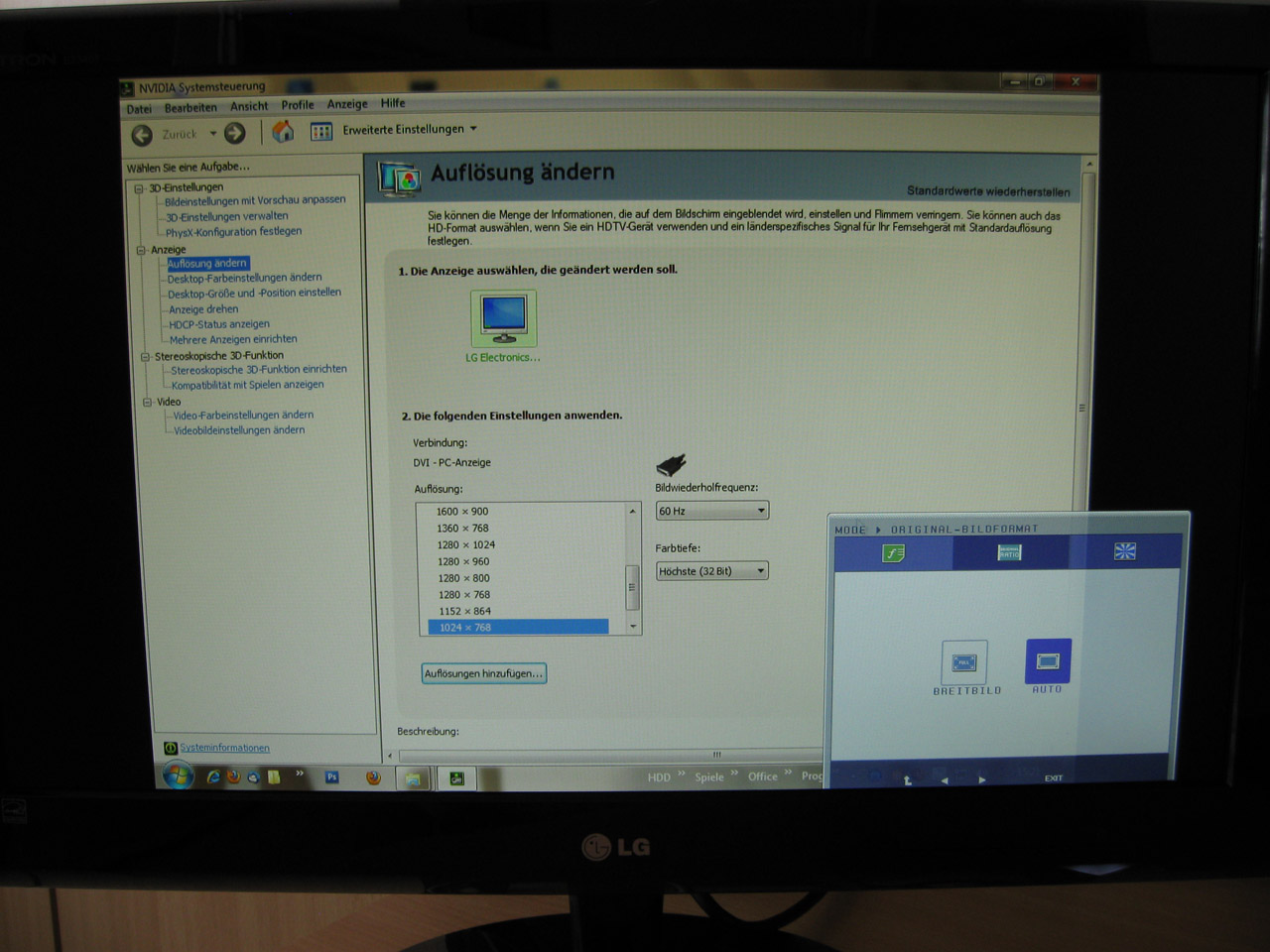
Task: Select the photo effect icon in OSD
Action: (x=1124, y=551)
